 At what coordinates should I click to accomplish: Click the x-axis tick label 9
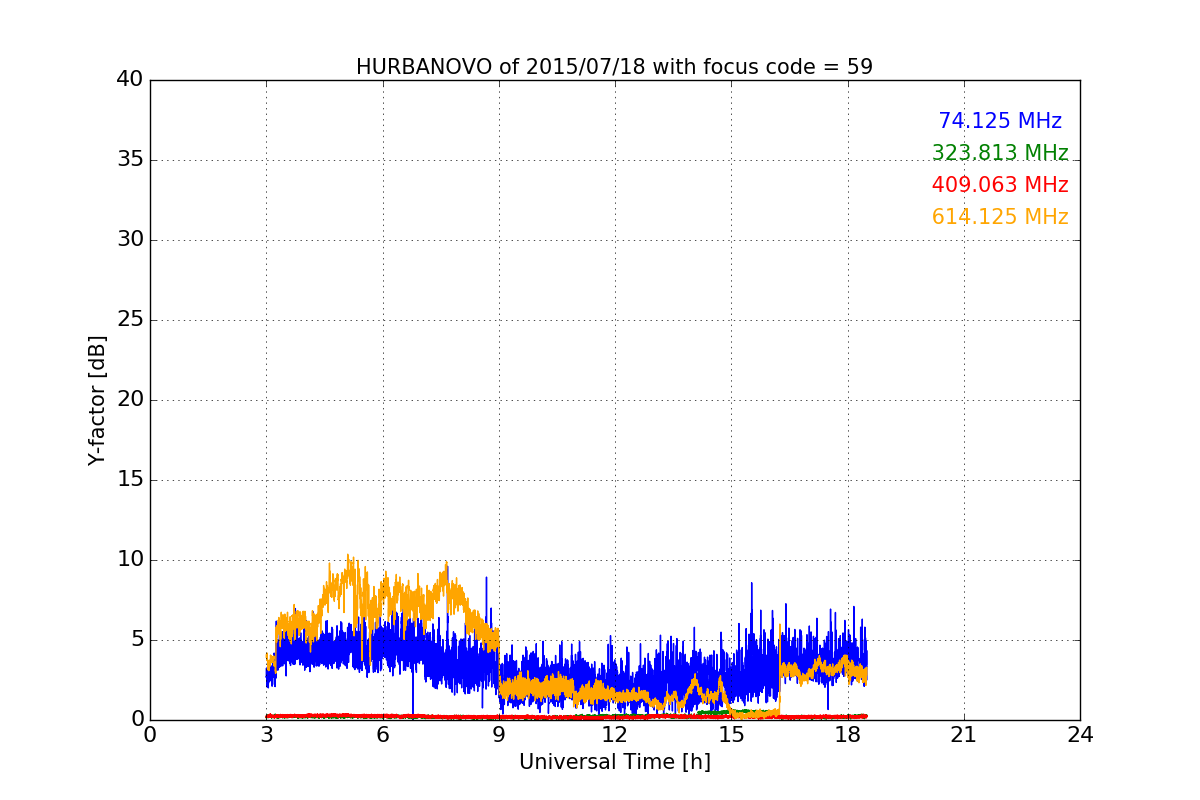(499, 735)
